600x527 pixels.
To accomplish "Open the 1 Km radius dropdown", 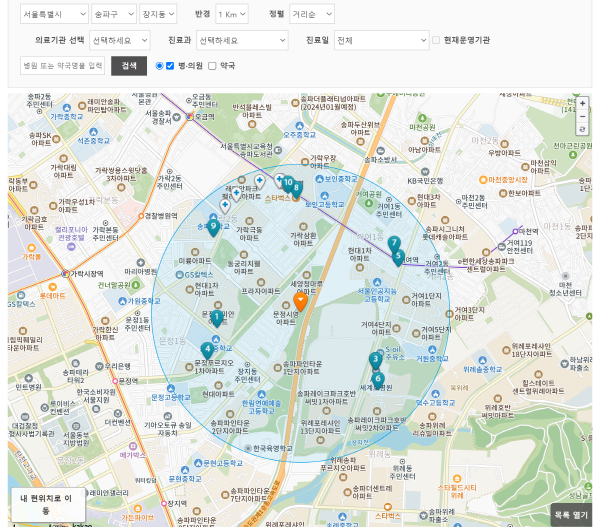I will point(232,14).
